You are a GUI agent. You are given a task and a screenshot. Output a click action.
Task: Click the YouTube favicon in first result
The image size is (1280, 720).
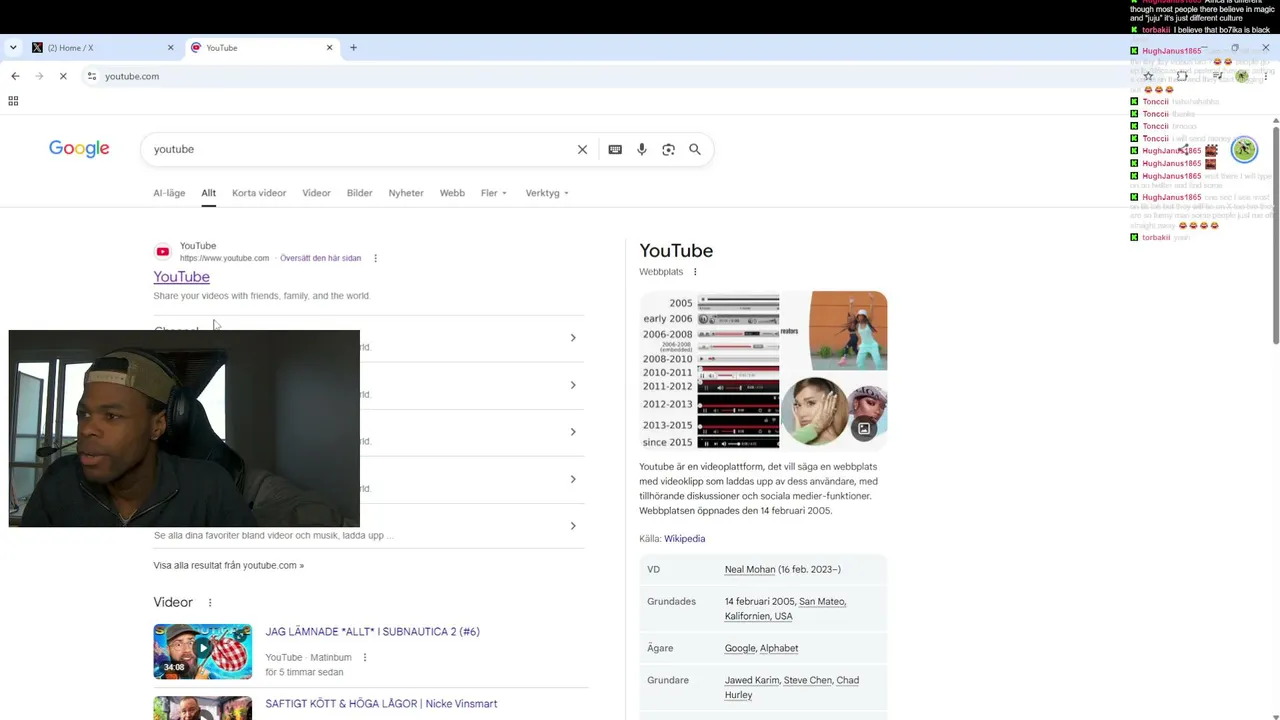163,252
